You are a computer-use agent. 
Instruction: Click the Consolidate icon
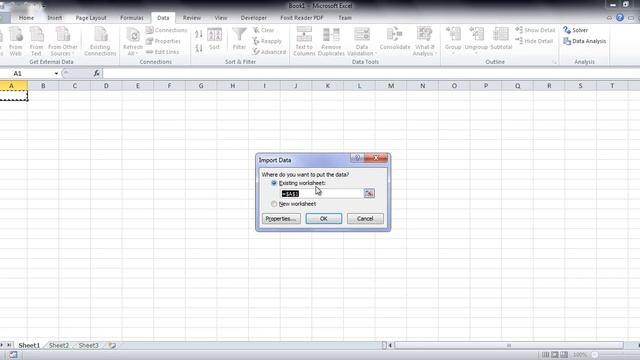click(395, 39)
